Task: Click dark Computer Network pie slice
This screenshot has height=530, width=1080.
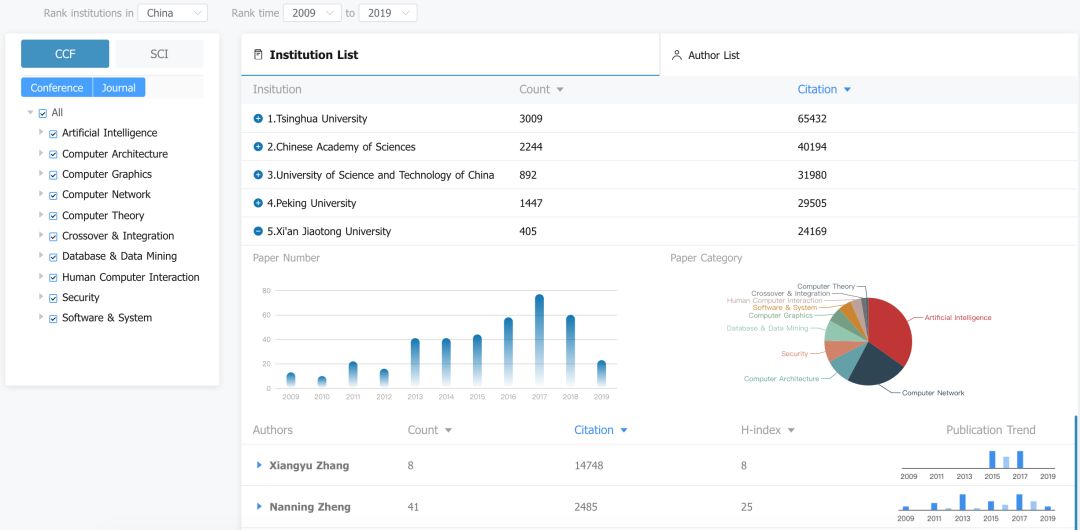Action: coord(877,364)
